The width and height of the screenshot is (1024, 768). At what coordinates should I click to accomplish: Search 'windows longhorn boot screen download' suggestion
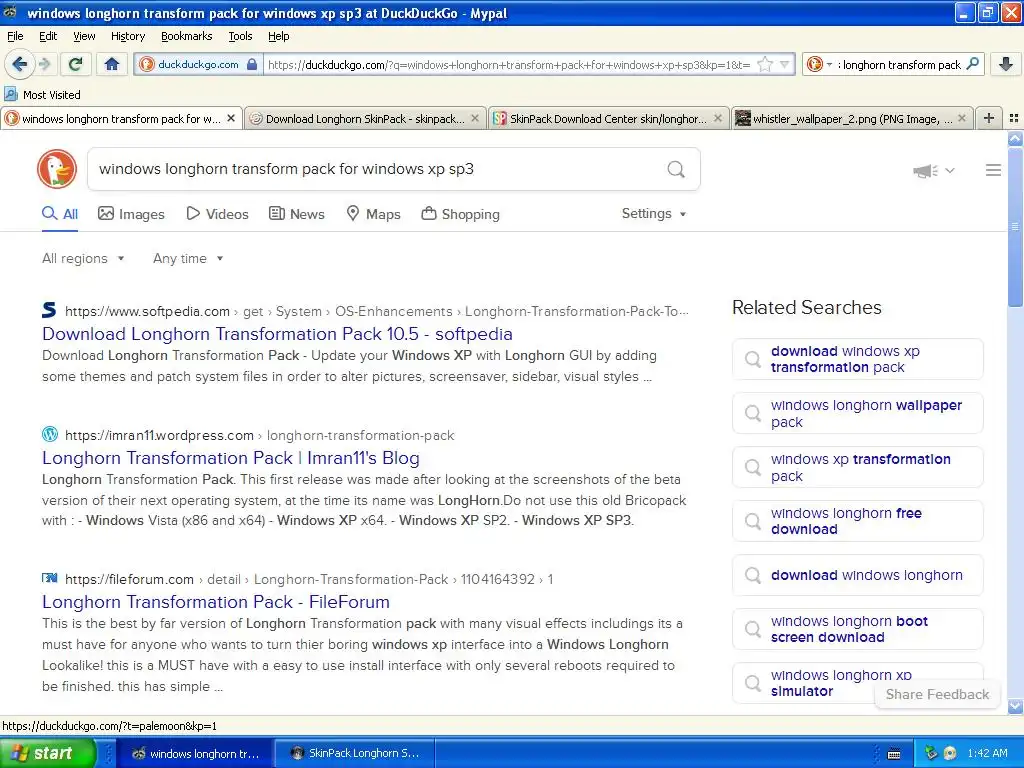coord(857,629)
